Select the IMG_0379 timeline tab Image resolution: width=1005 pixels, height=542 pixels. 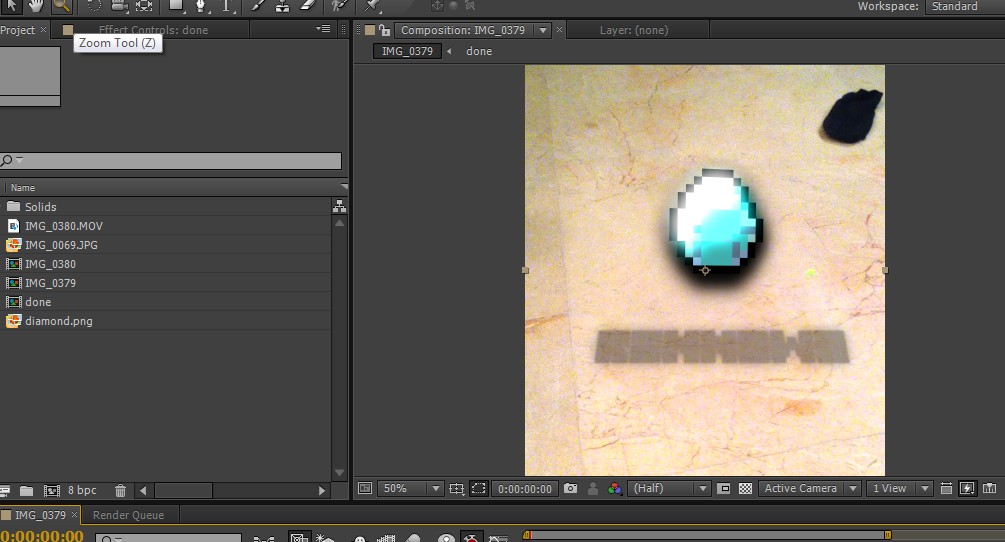point(40,515)
